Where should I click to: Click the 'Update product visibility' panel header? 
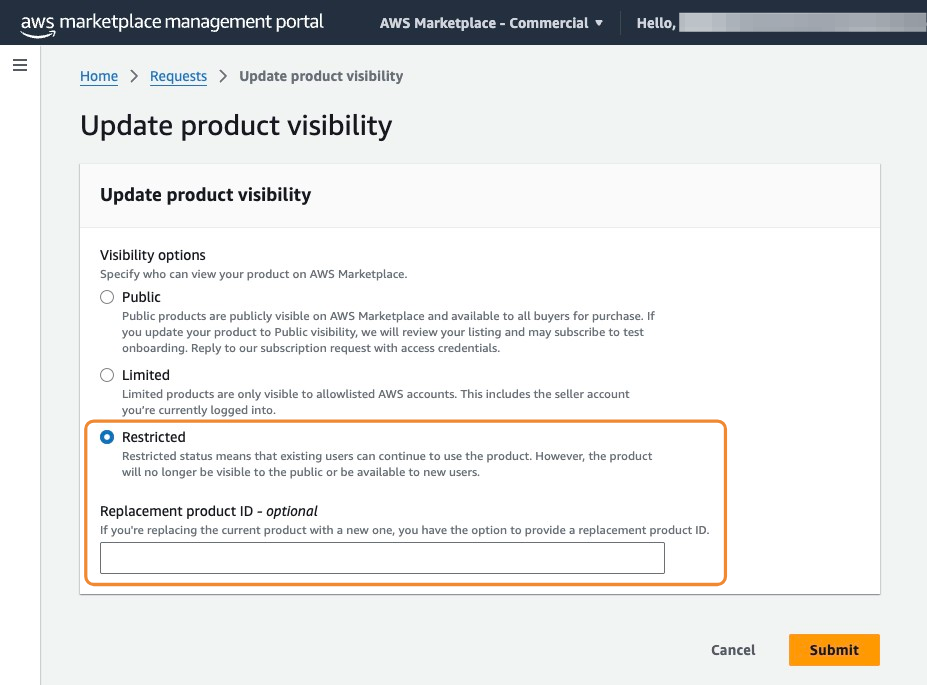[x=205, y=195]
